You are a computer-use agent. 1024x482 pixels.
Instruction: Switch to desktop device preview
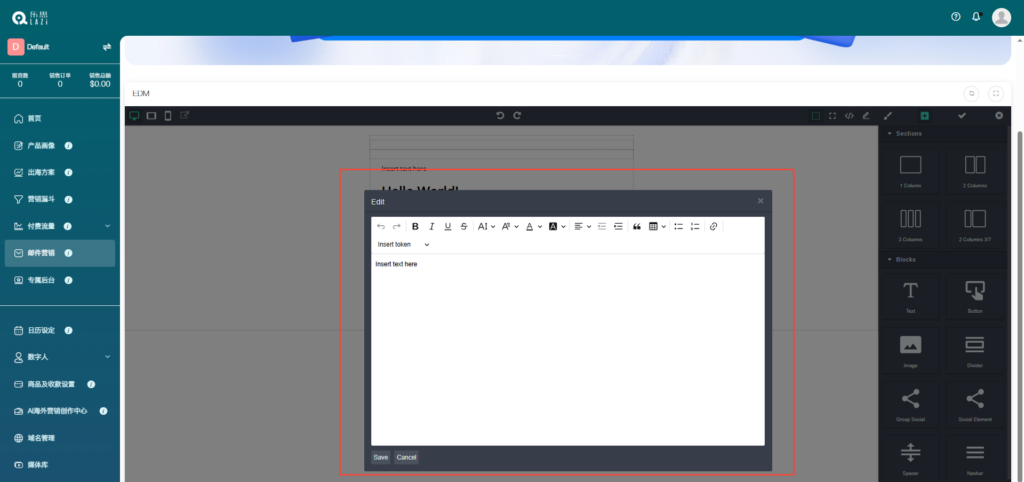click(x=134, y=116)
